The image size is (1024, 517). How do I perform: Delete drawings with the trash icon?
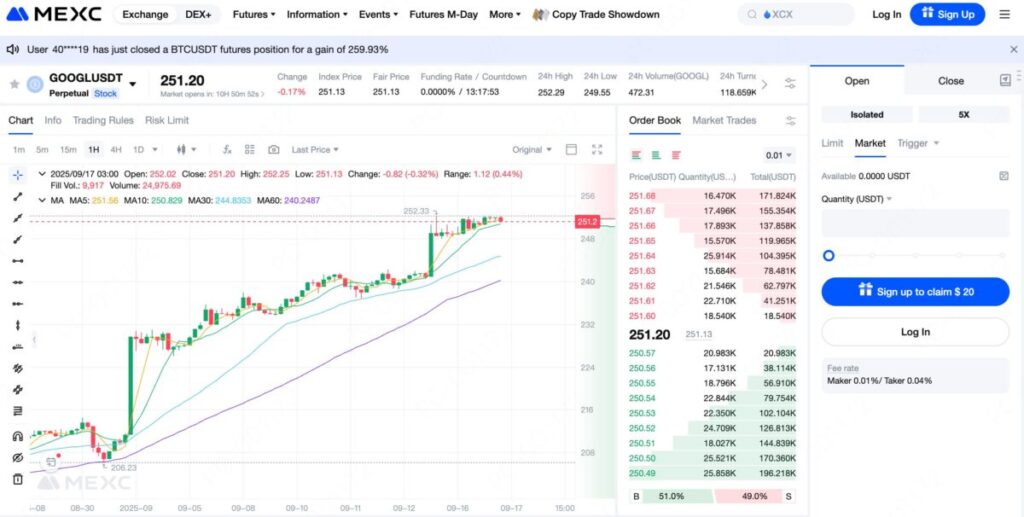(17, 479)
